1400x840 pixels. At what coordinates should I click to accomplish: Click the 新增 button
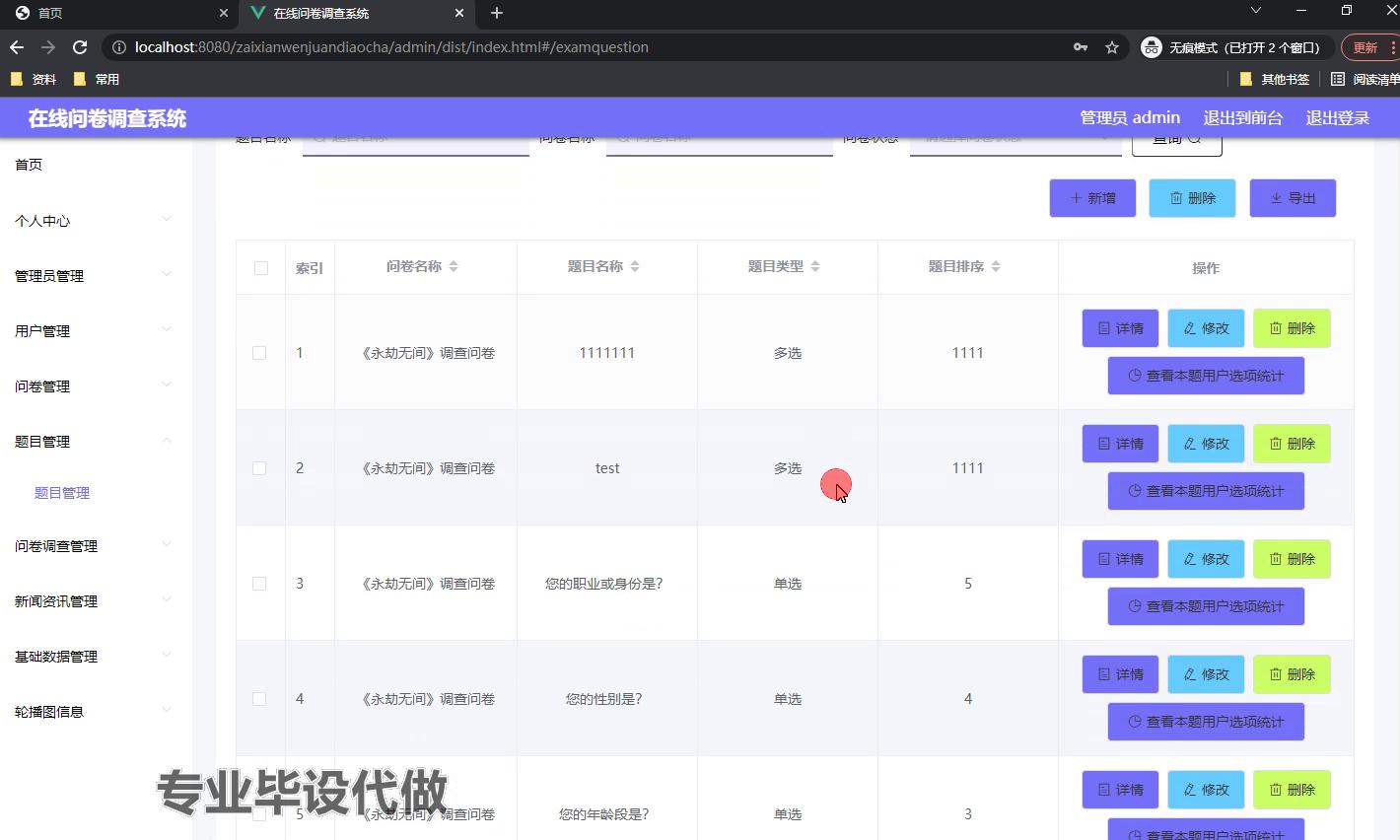(x=1092, y=198)
